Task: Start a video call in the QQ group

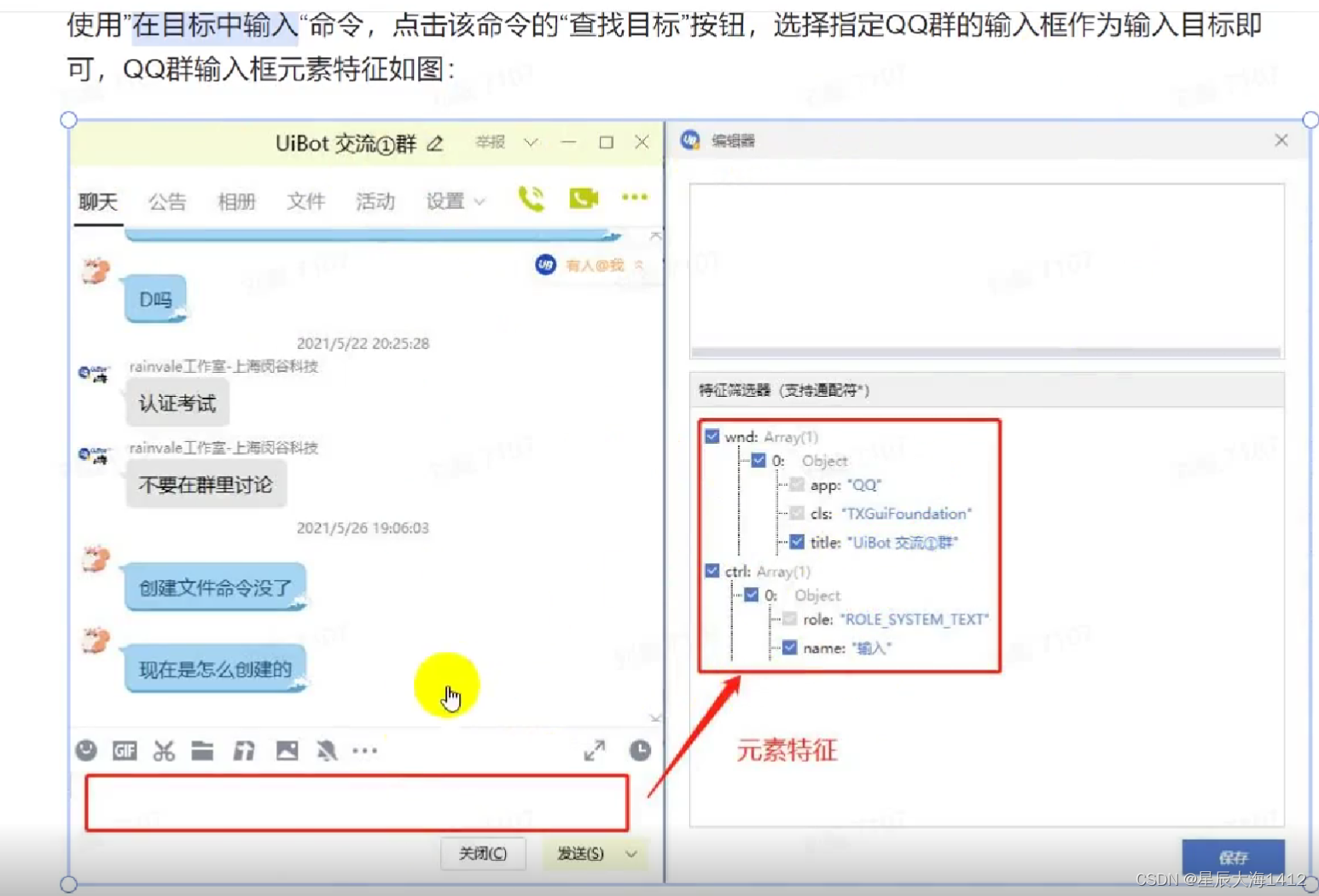Action: click(584, 199)
